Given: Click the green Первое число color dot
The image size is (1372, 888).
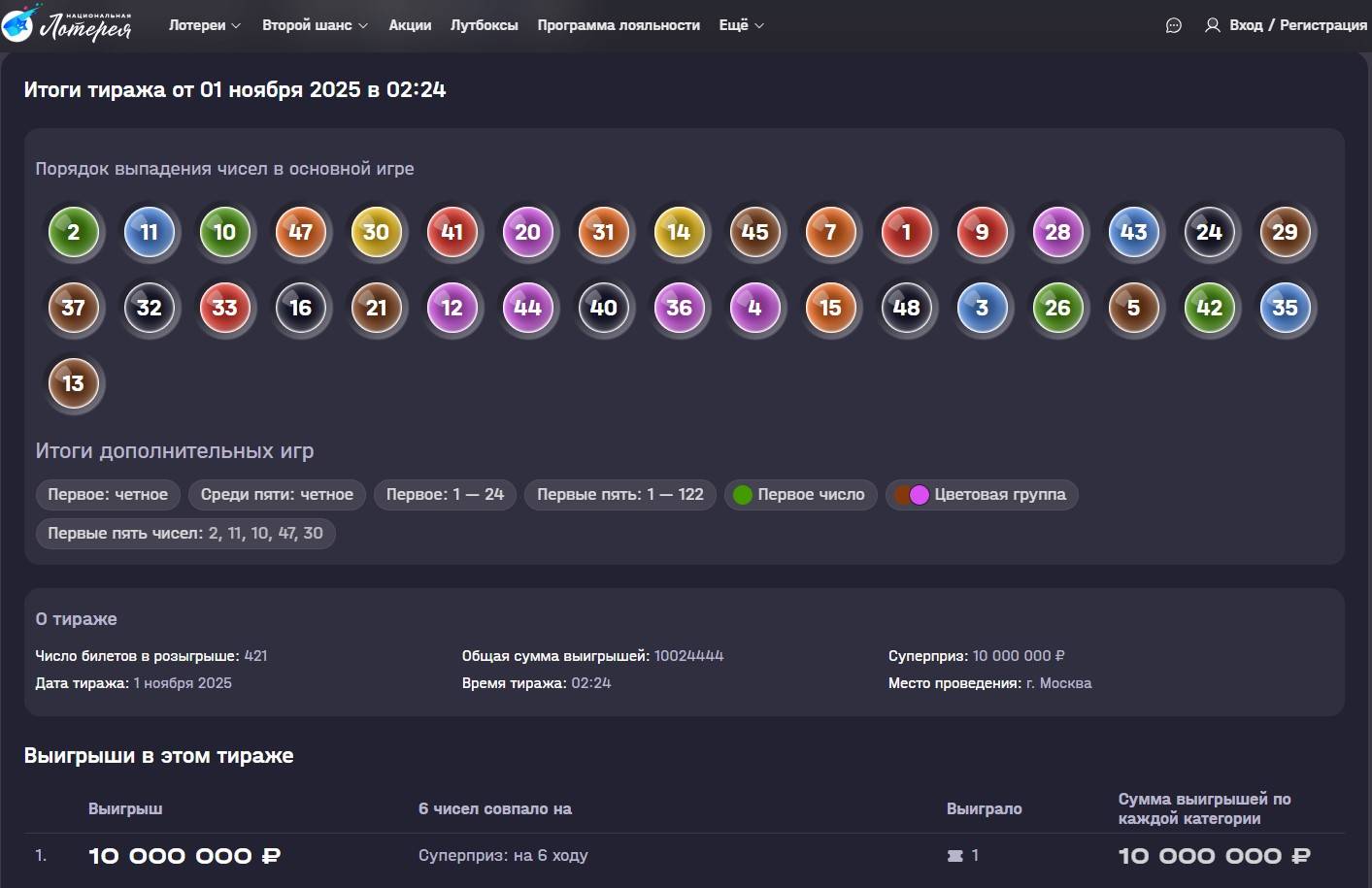Looking at the screenshot, I should point(743,495).
